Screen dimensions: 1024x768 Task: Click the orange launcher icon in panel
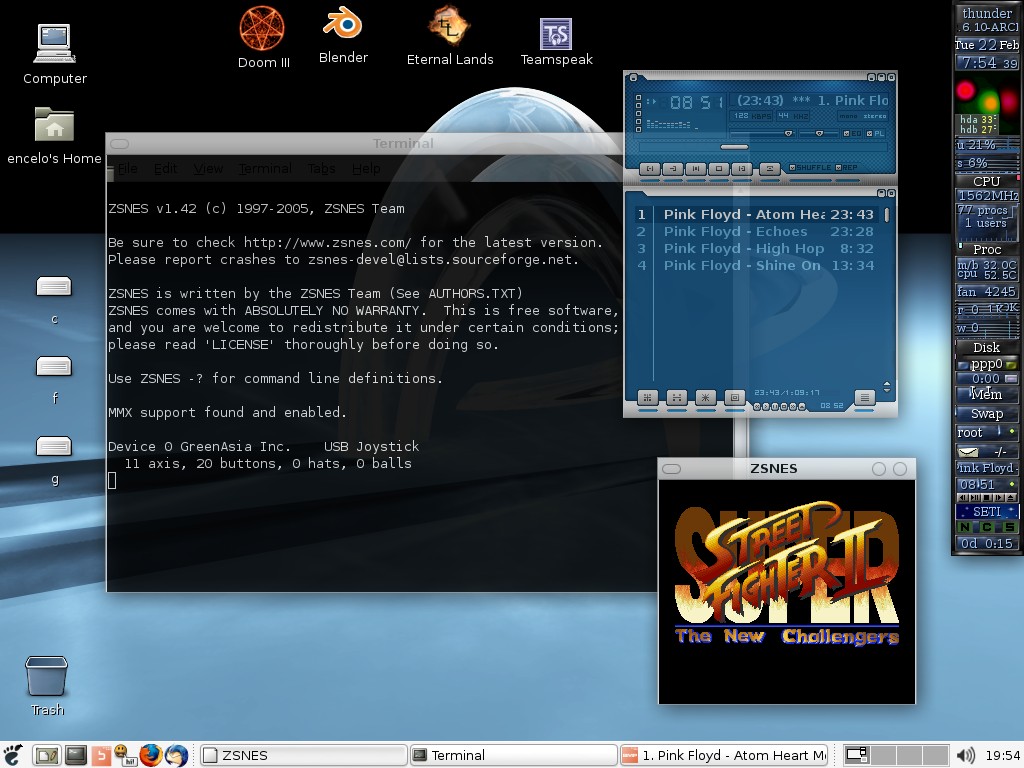101,755
